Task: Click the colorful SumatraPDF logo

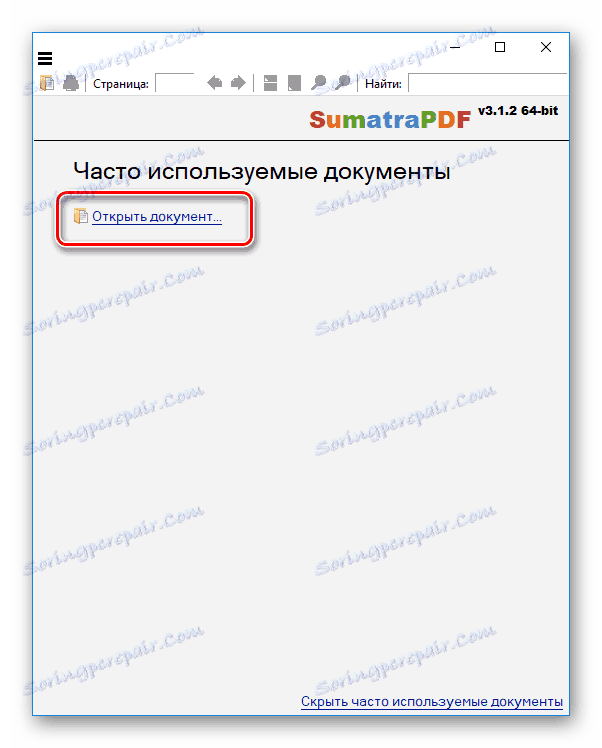Action: (390, 119)
